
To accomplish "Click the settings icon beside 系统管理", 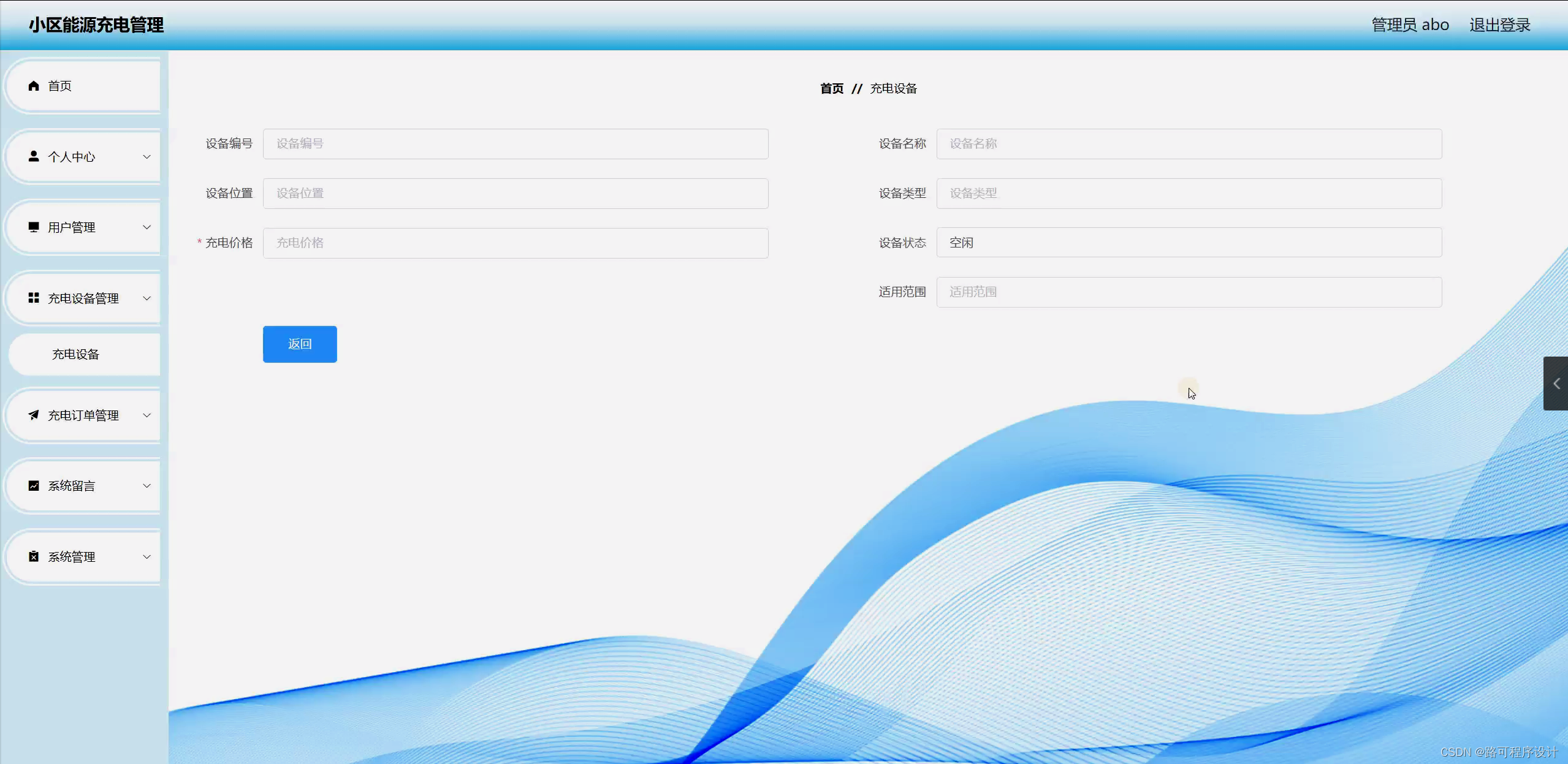I will click(34, 556).
